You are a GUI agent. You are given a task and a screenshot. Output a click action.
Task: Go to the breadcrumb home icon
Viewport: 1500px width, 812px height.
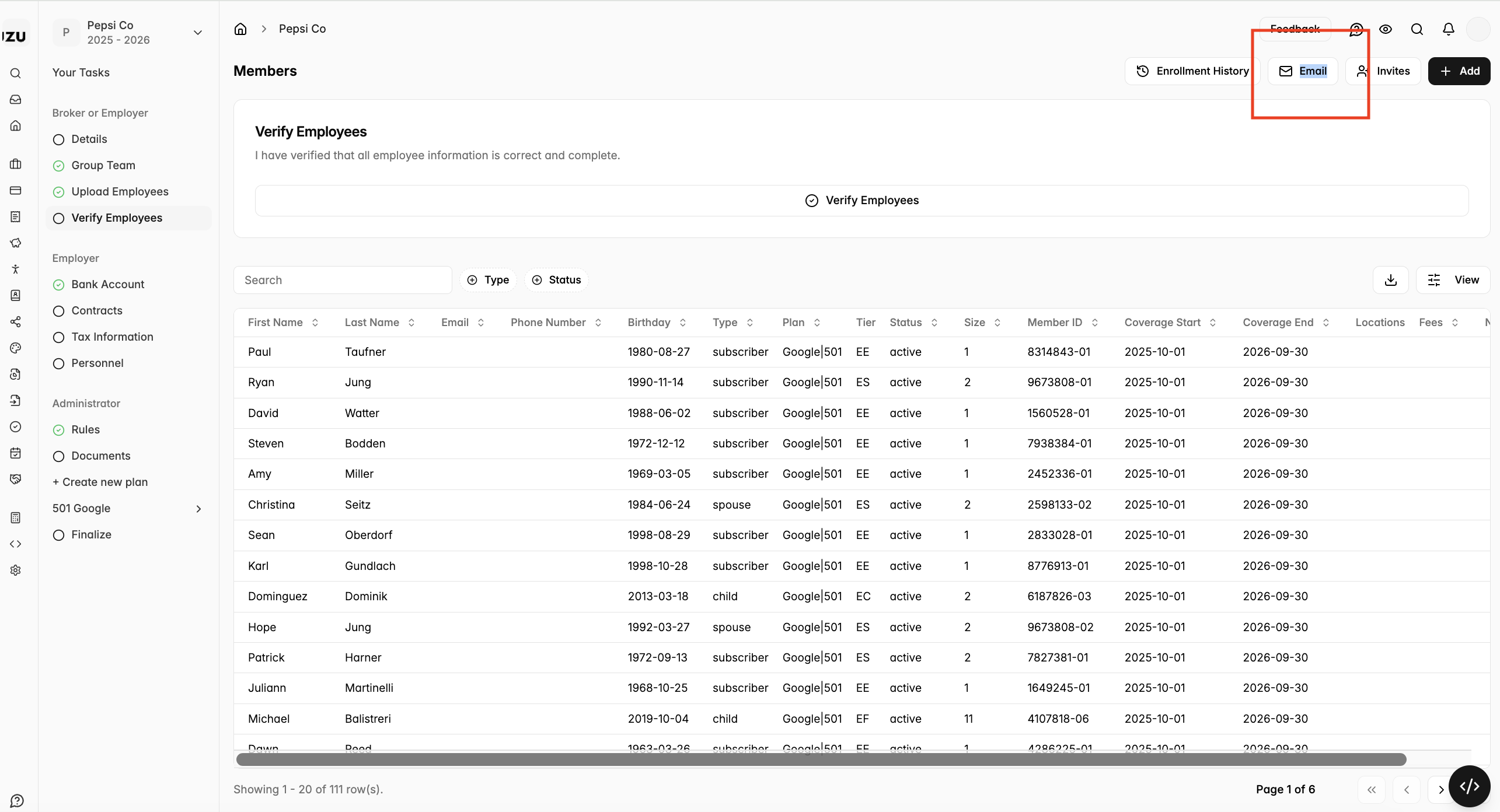coord(240,29)
